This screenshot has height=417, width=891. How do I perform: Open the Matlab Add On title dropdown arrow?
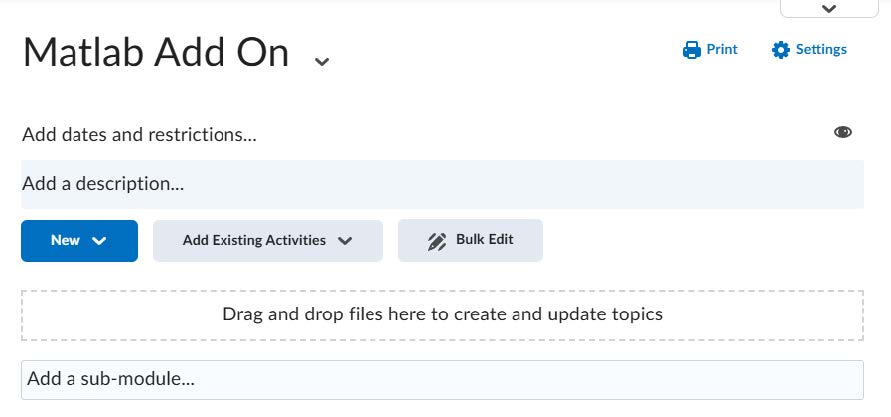click(x=321, y=61)
